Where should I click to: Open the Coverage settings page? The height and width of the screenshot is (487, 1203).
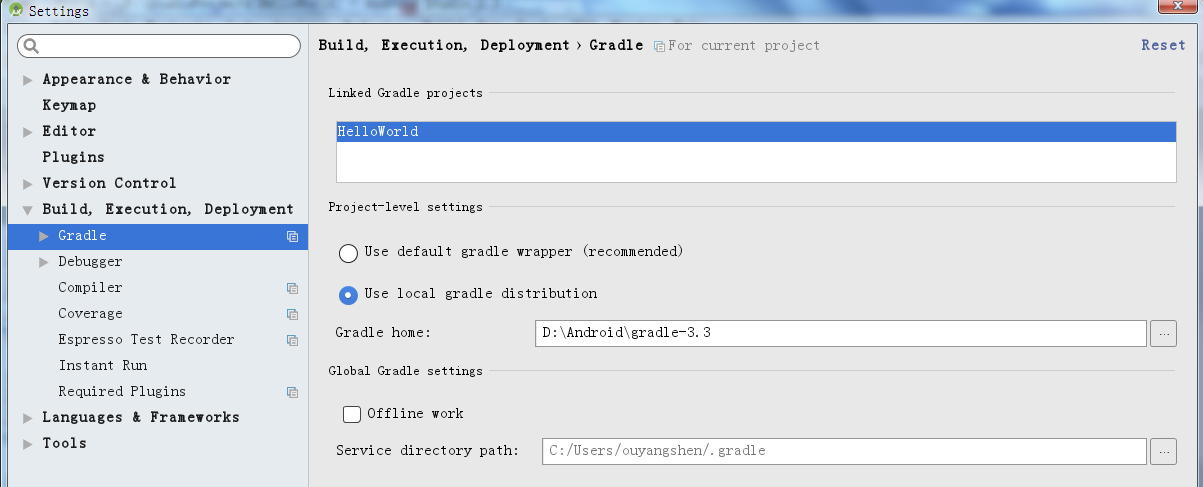point(90,314)
